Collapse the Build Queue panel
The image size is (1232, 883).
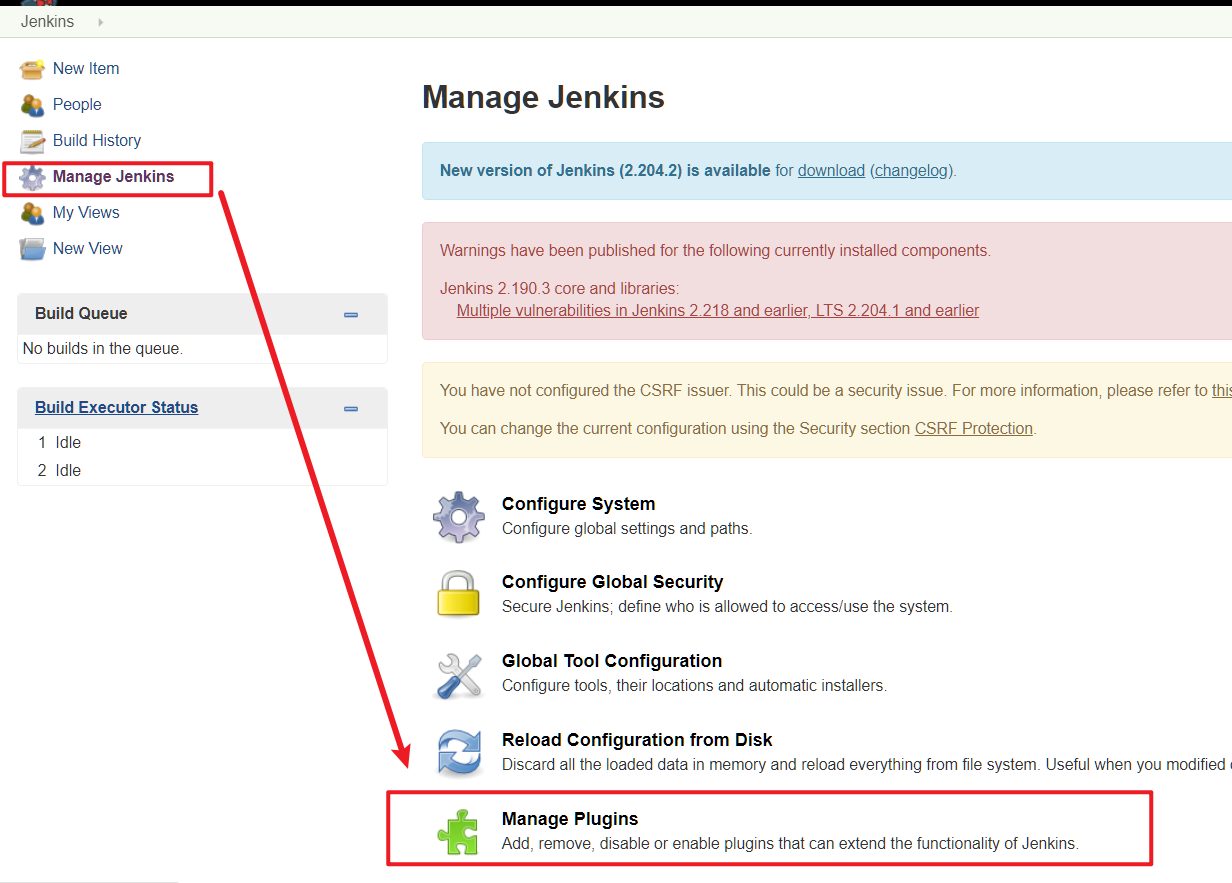pos(351,314)
